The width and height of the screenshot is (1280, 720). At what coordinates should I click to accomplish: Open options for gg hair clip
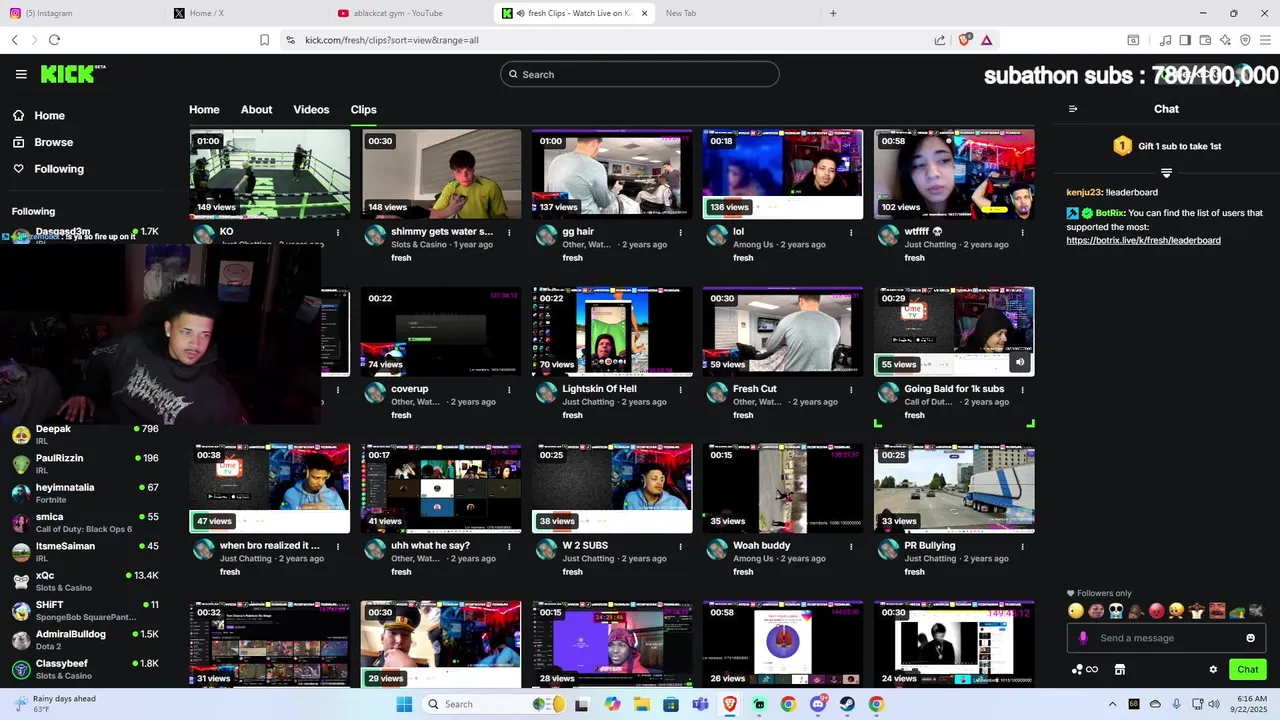tap(680, 232)
